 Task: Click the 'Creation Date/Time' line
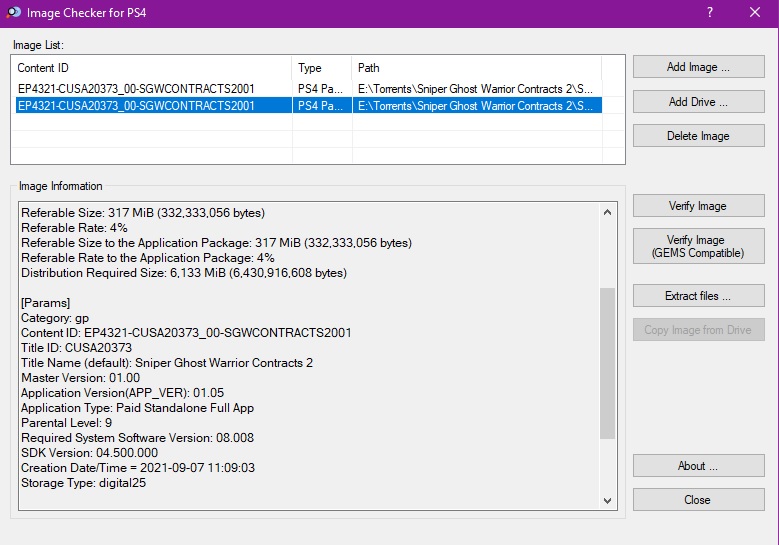click(x=138, y=467)
